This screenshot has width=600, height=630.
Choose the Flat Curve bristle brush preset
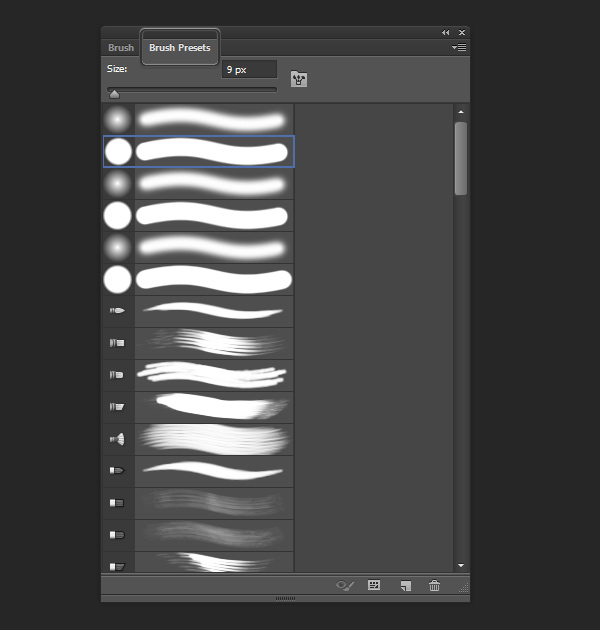pos(199,535)
